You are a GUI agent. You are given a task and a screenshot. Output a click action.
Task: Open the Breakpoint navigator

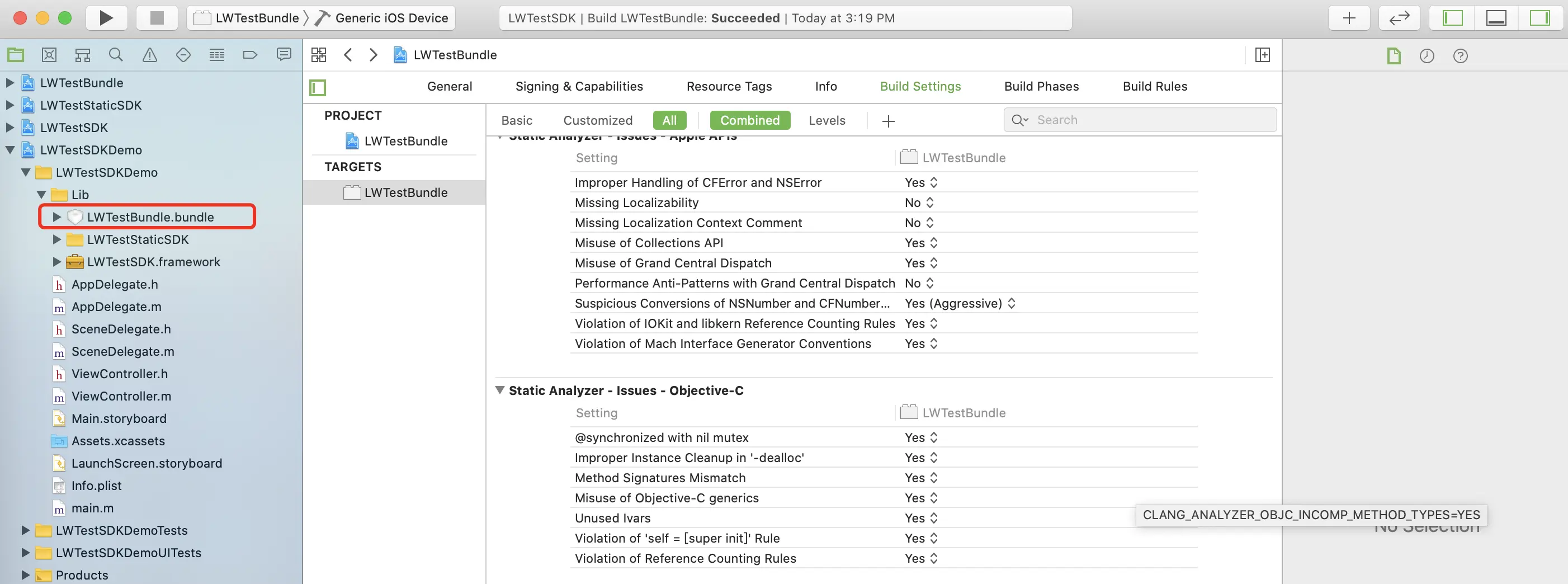pos(250,55)
